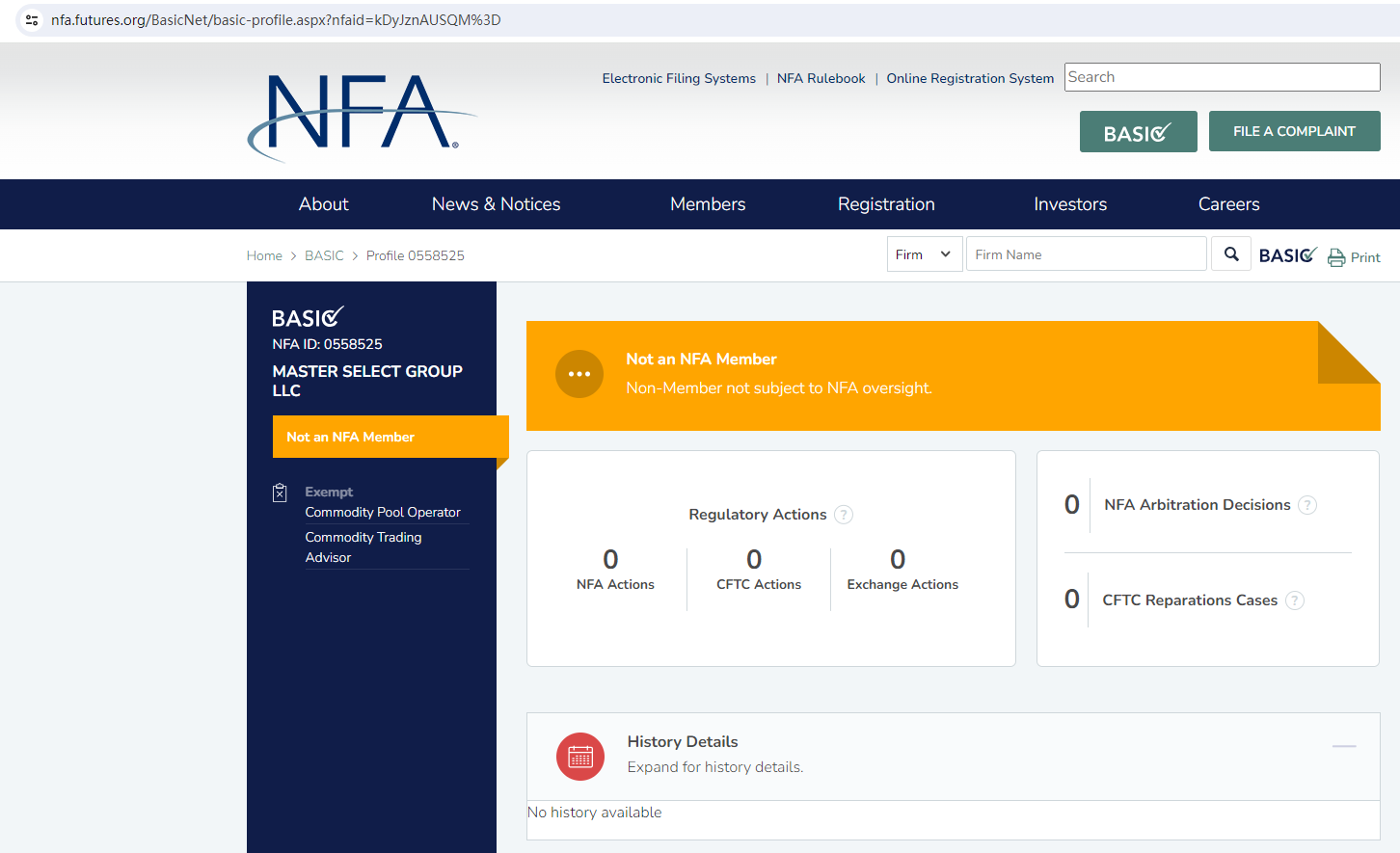Click the green BASIC button
The height and width of the screenshot is (853, 1400).
[1138, 132]
